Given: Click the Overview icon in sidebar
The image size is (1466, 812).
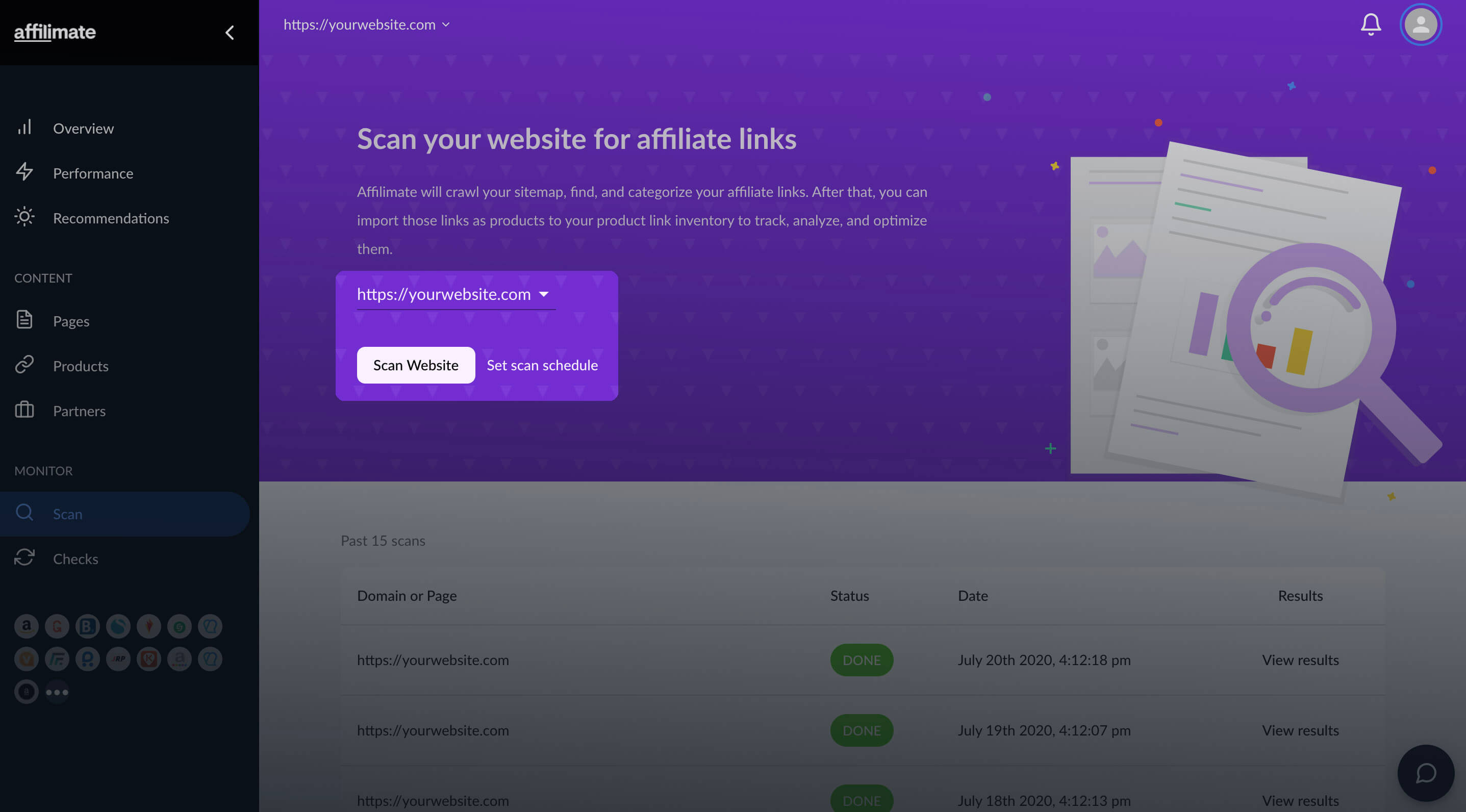Looking at the screenshot, I should pos(24,128).
